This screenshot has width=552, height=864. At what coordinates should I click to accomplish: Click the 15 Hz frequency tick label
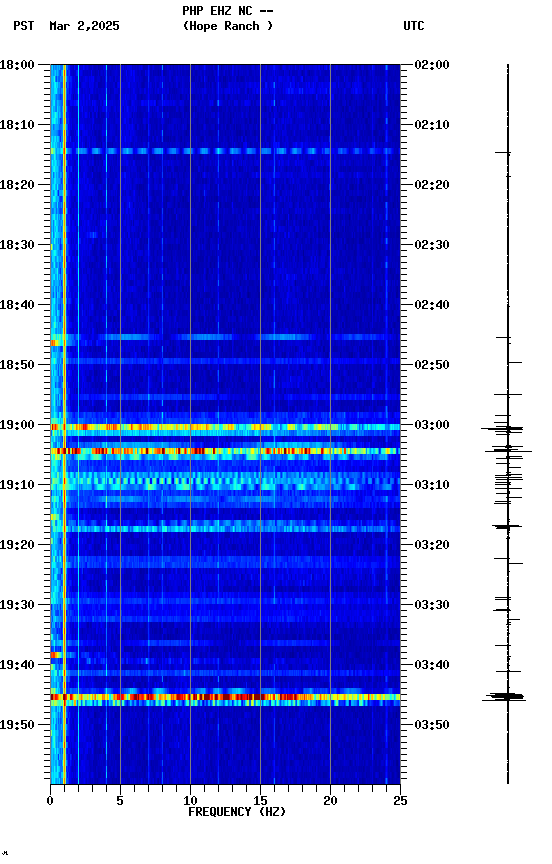coord(261,801)
